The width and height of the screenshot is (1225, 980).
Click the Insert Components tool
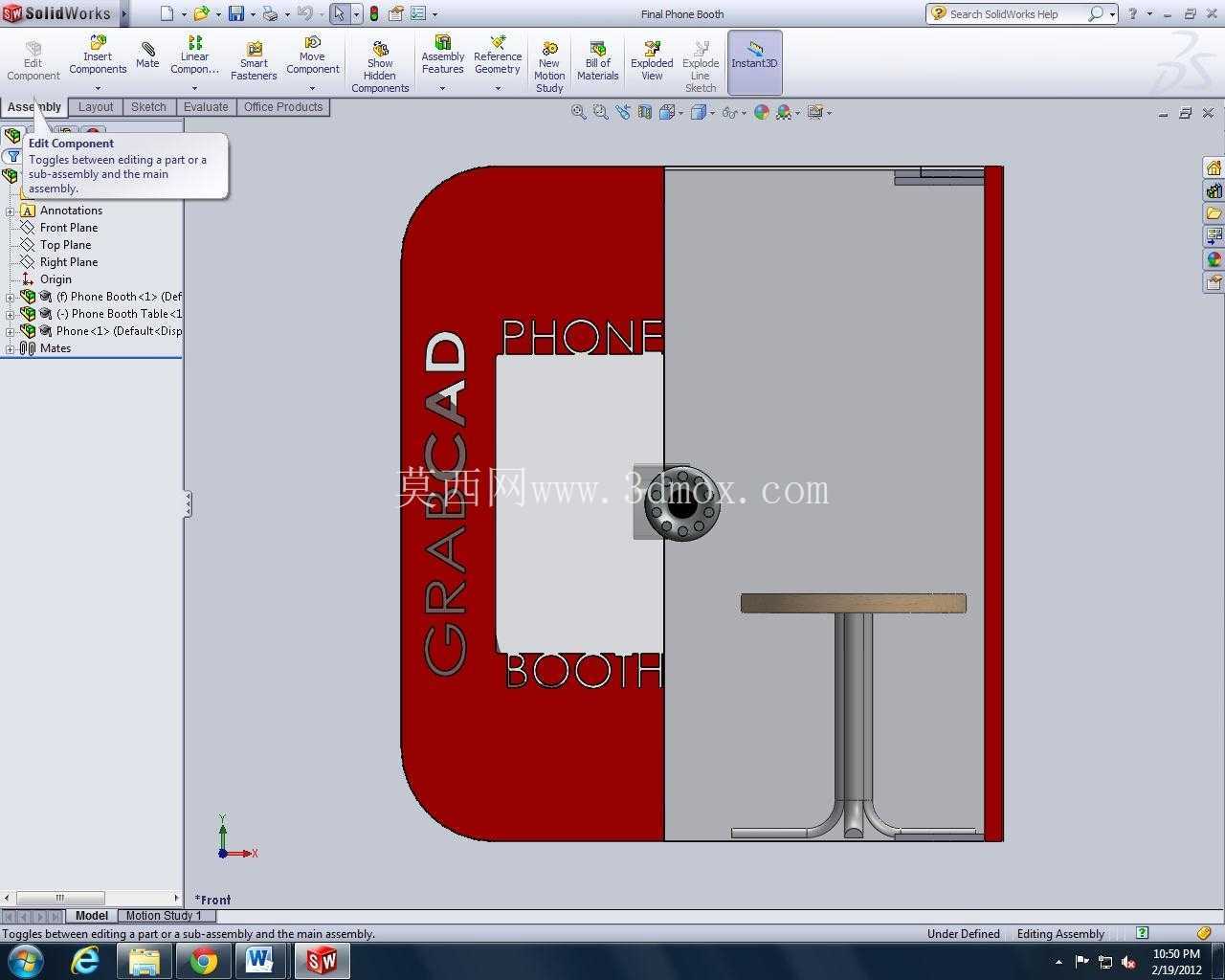point(98,56)
